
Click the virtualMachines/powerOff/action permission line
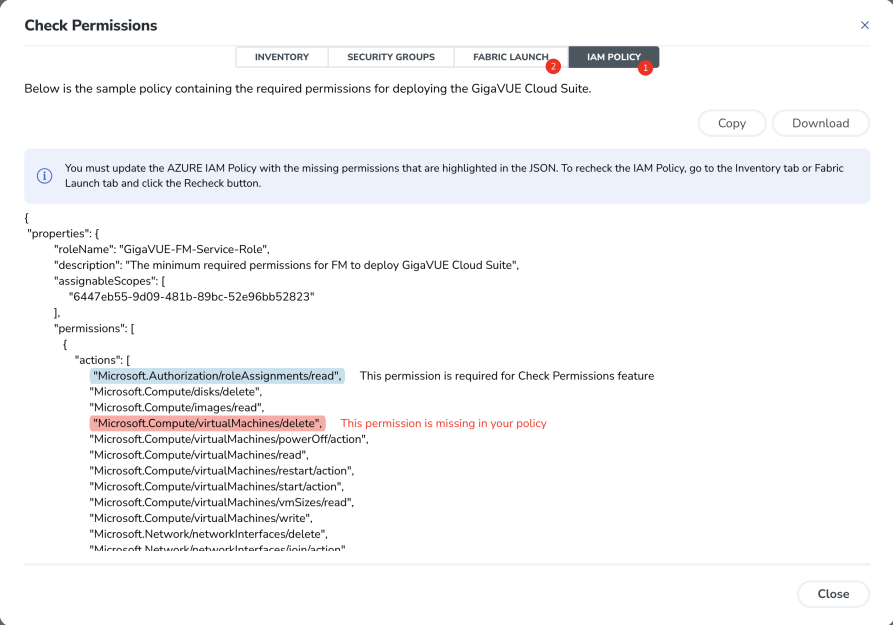[x=229, y=439]
